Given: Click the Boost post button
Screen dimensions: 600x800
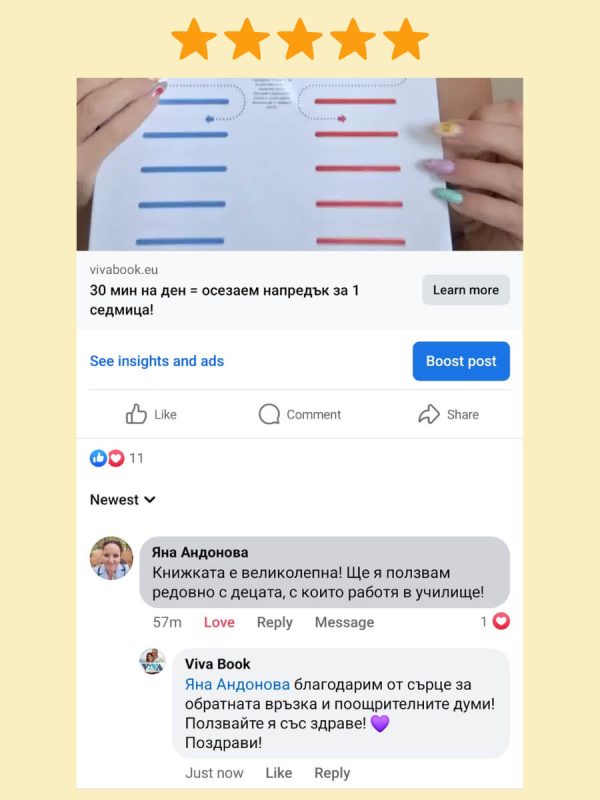Looking at the screenshot, I should 461,361.
